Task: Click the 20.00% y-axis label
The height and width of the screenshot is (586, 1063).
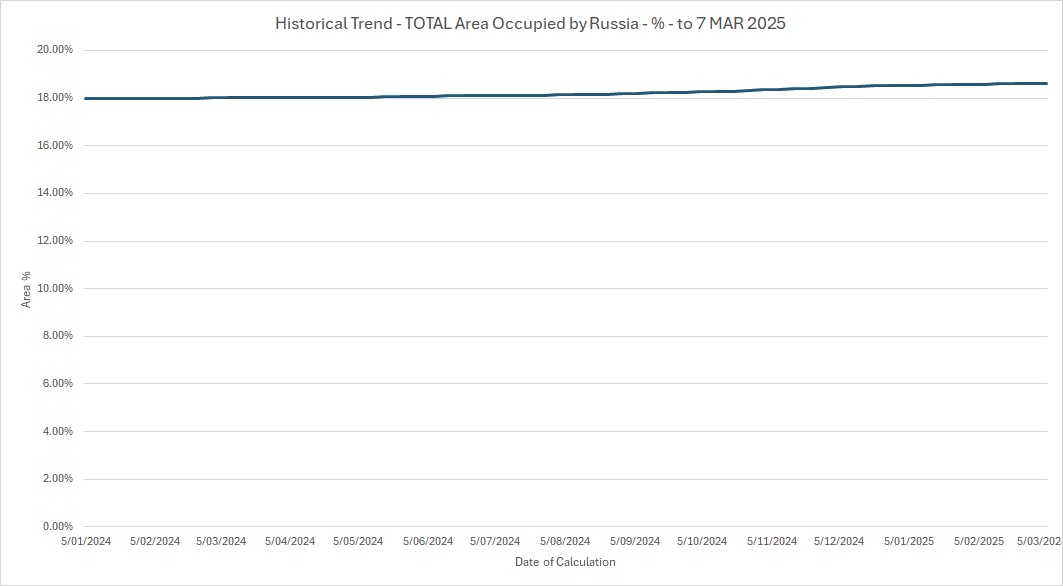Action: click(x=53, y=50)
